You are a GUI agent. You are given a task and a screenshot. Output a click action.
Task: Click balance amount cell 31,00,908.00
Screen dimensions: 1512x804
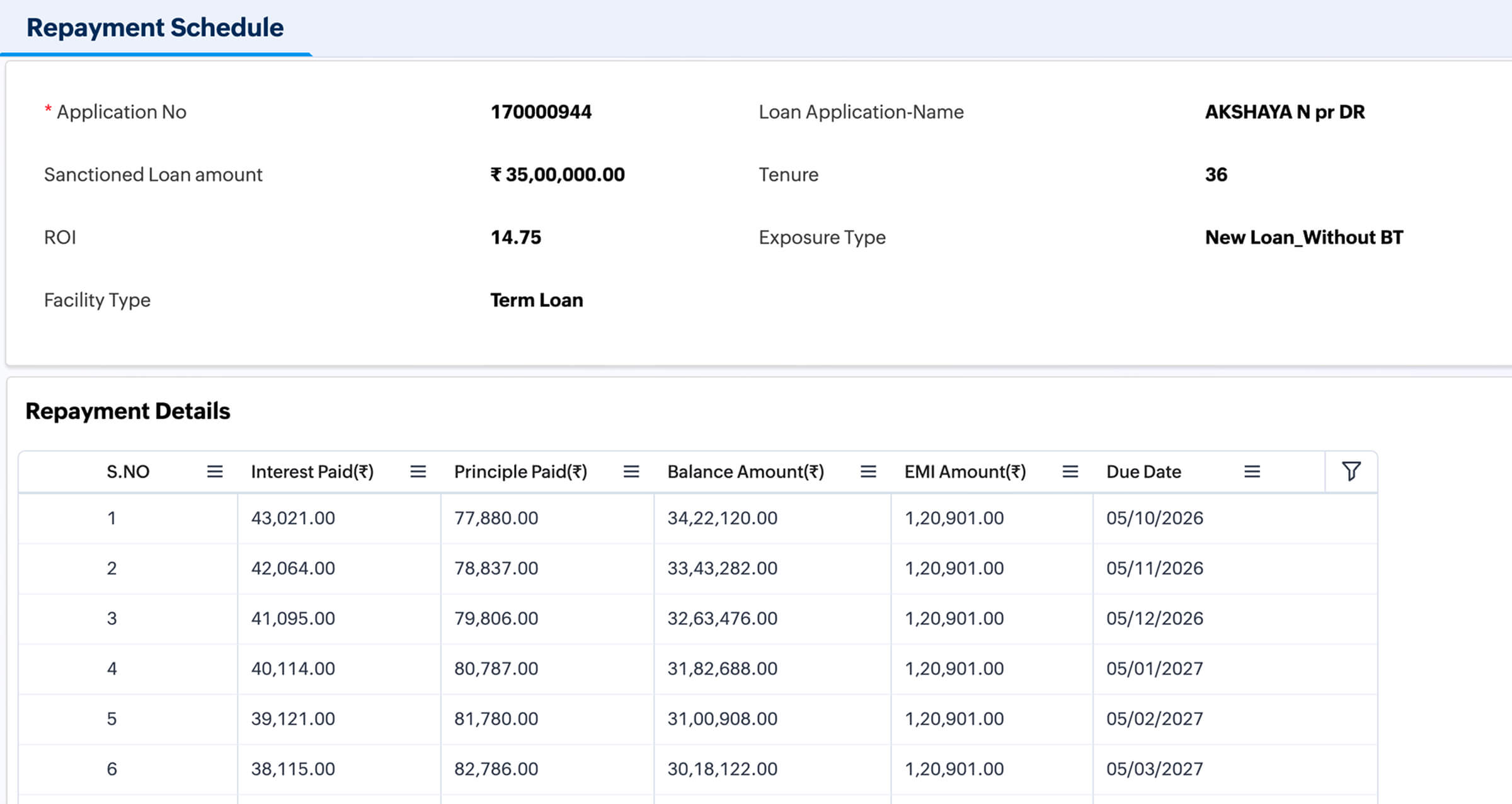point(723,719)
